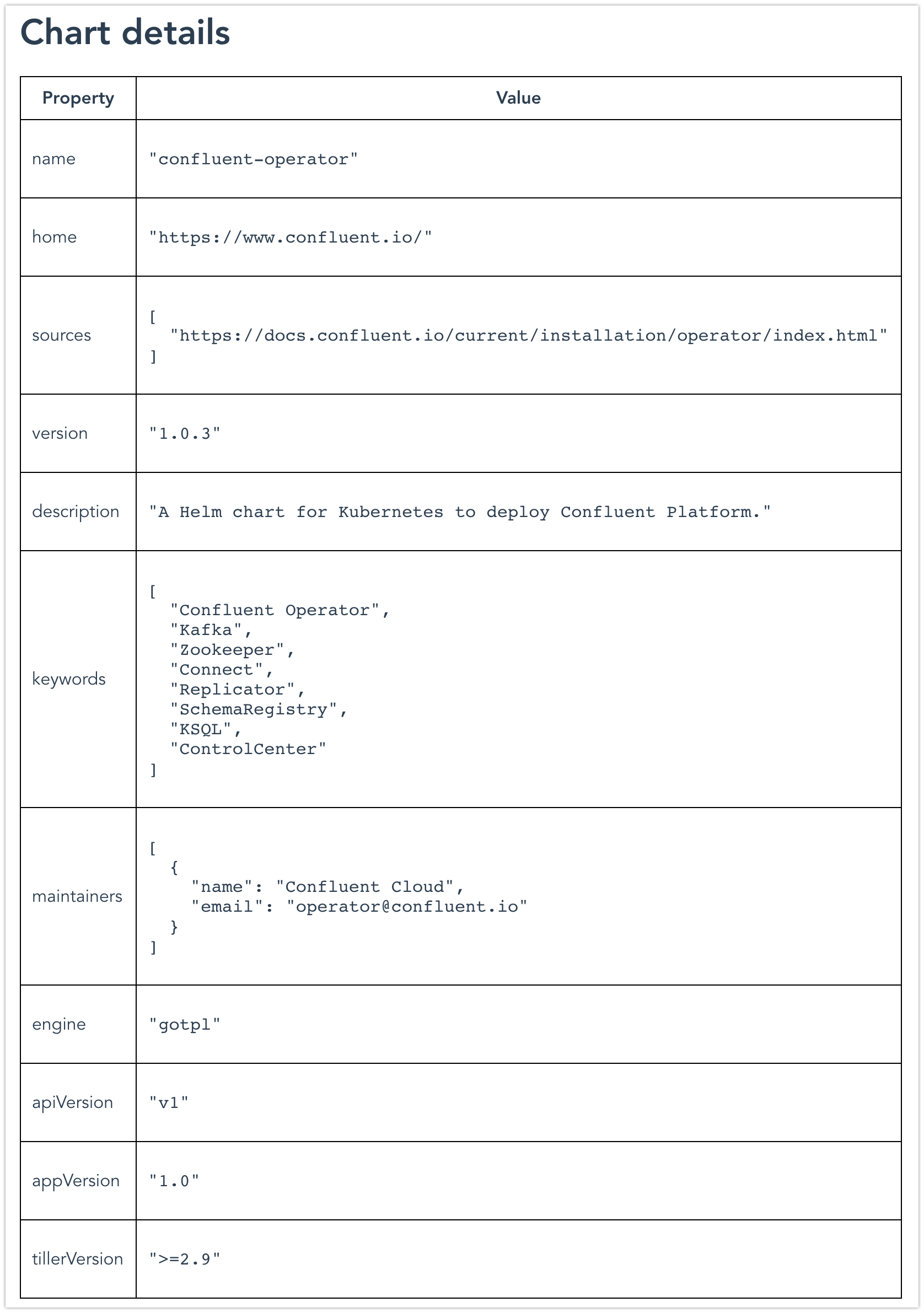
Task: Click the ControlCenter keyword entry
Action: point(248,749)
